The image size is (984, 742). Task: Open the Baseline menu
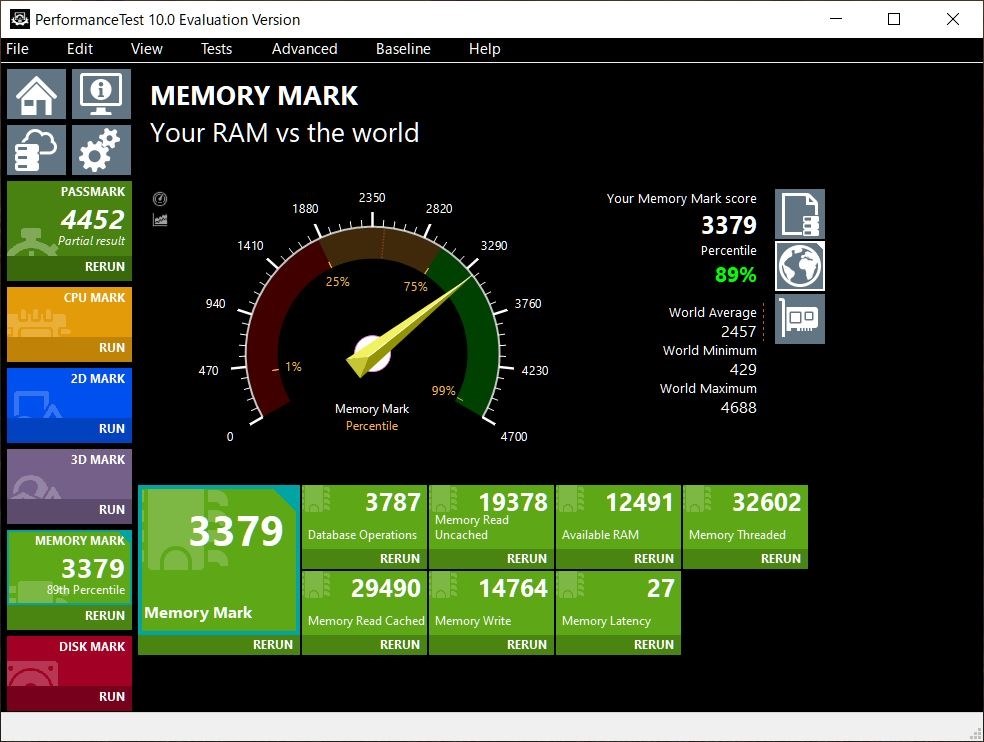(x=403, y=49)
